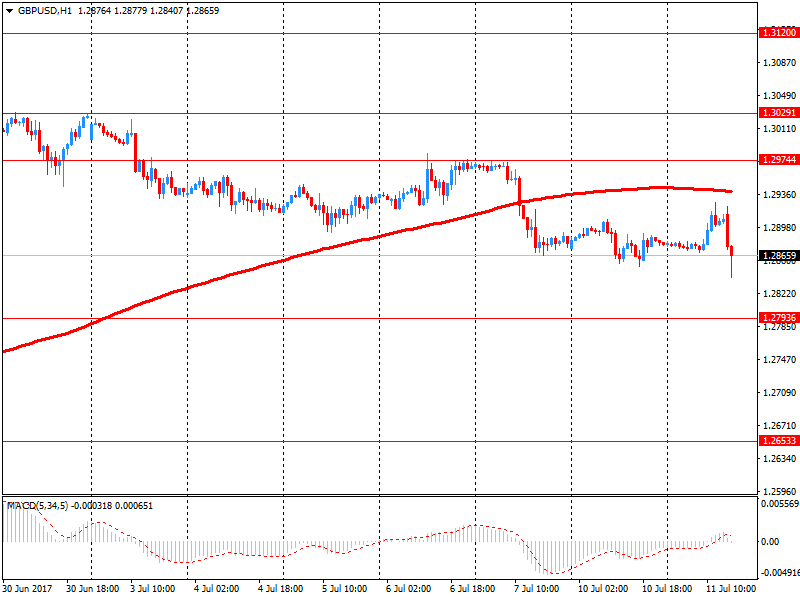
Task: Select the 1.28220 price scale value
Action: pos(779,293)
